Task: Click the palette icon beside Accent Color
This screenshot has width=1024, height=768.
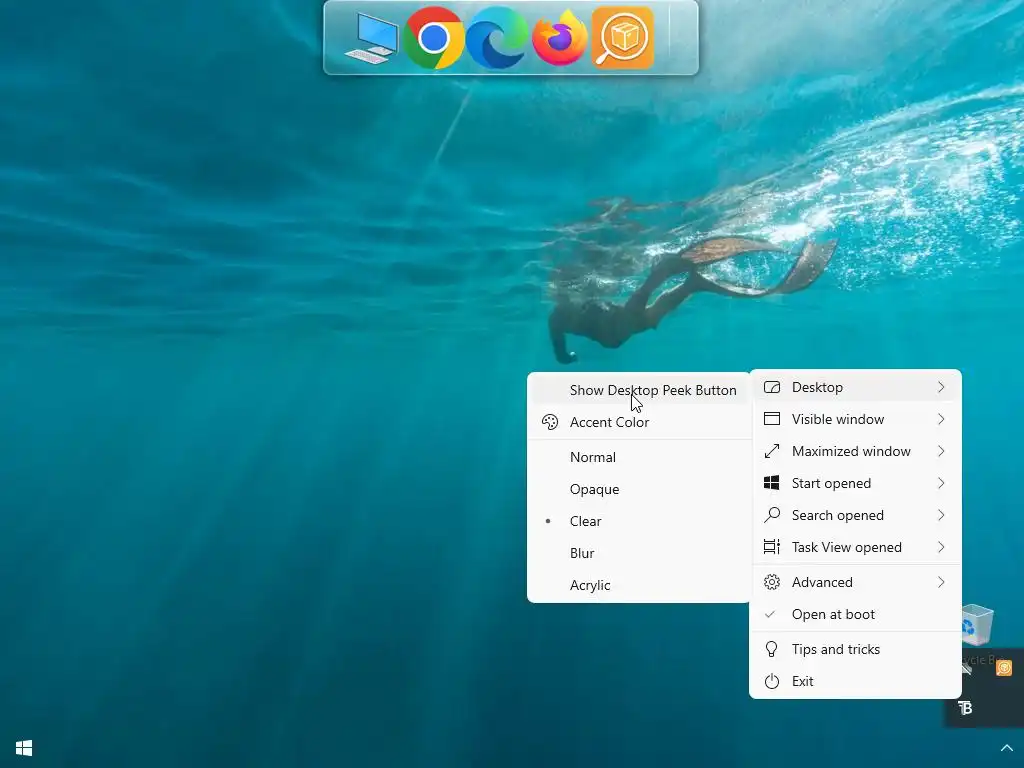Action: [550, 423]
